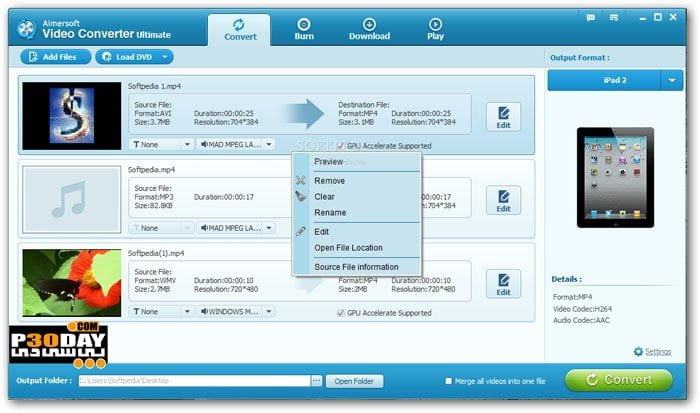Choose Remove in the context menu
The image size is (700, 413).
[x=357, y=181]
